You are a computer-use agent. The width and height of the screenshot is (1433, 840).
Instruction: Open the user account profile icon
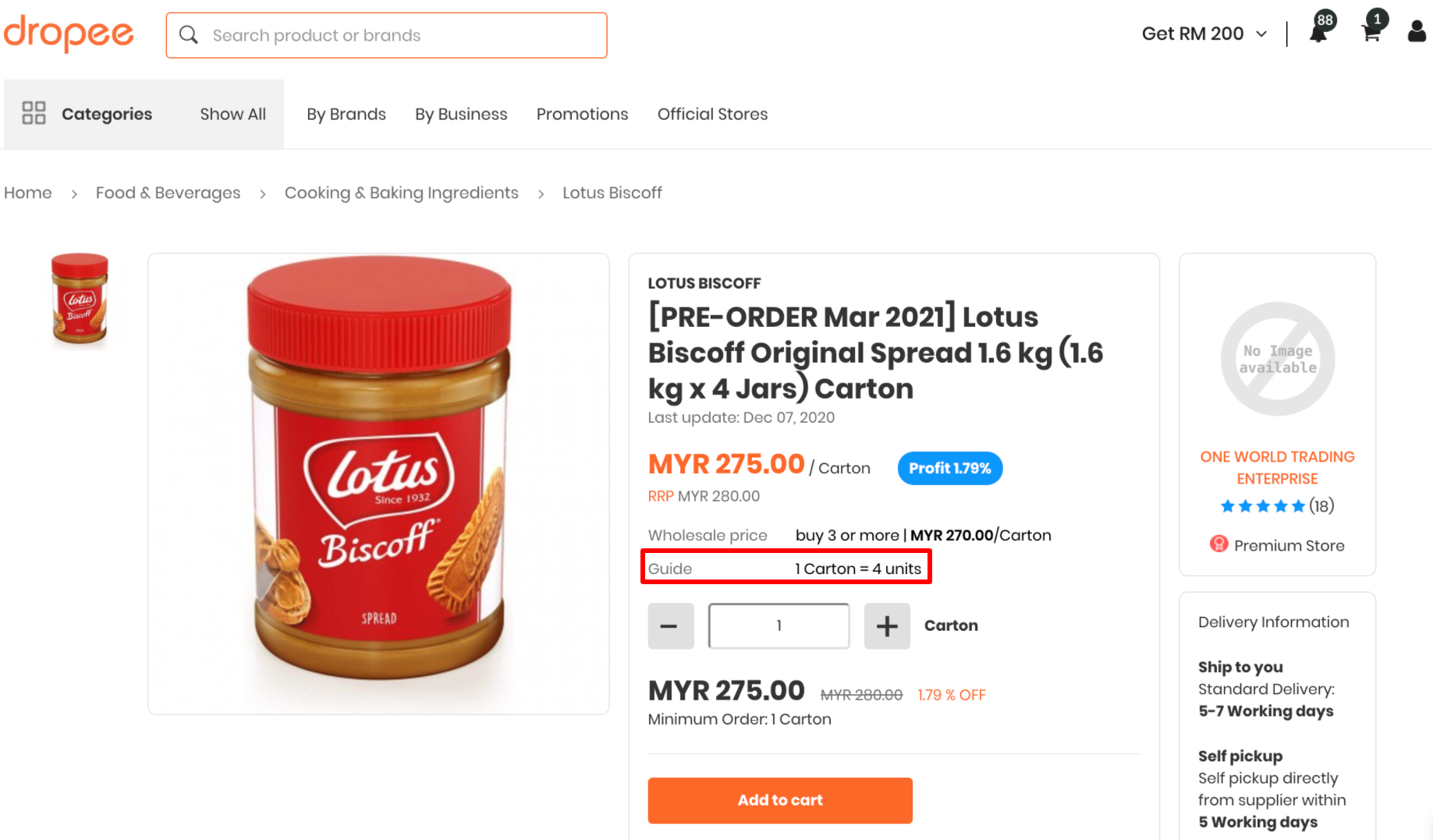[x=1417, y=32]
